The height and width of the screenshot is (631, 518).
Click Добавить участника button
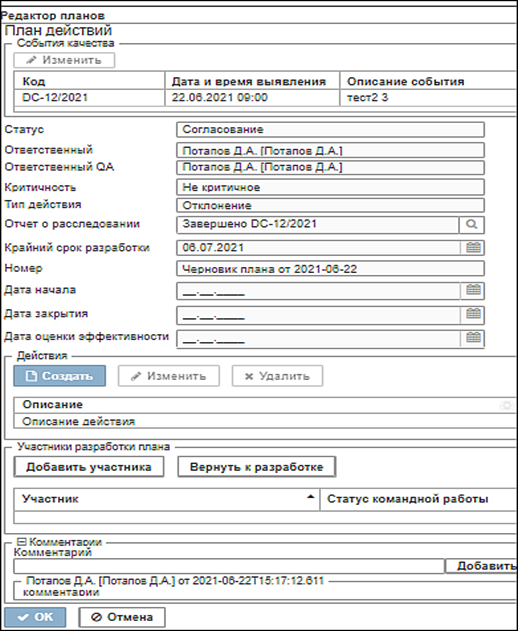pyautogui.click(x=89, y=467)
